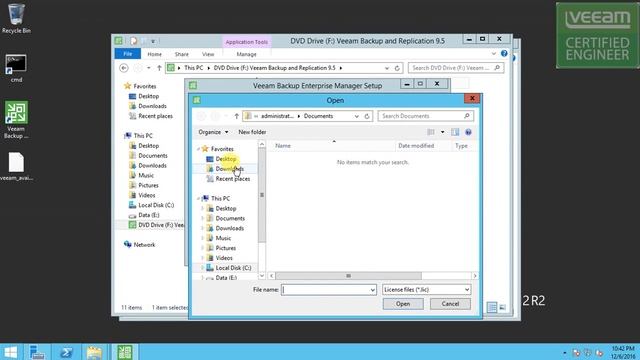This screenshot has width=640, height=360.
Task: Show preview pane in Open dialog
Action: tap(455, 132)
